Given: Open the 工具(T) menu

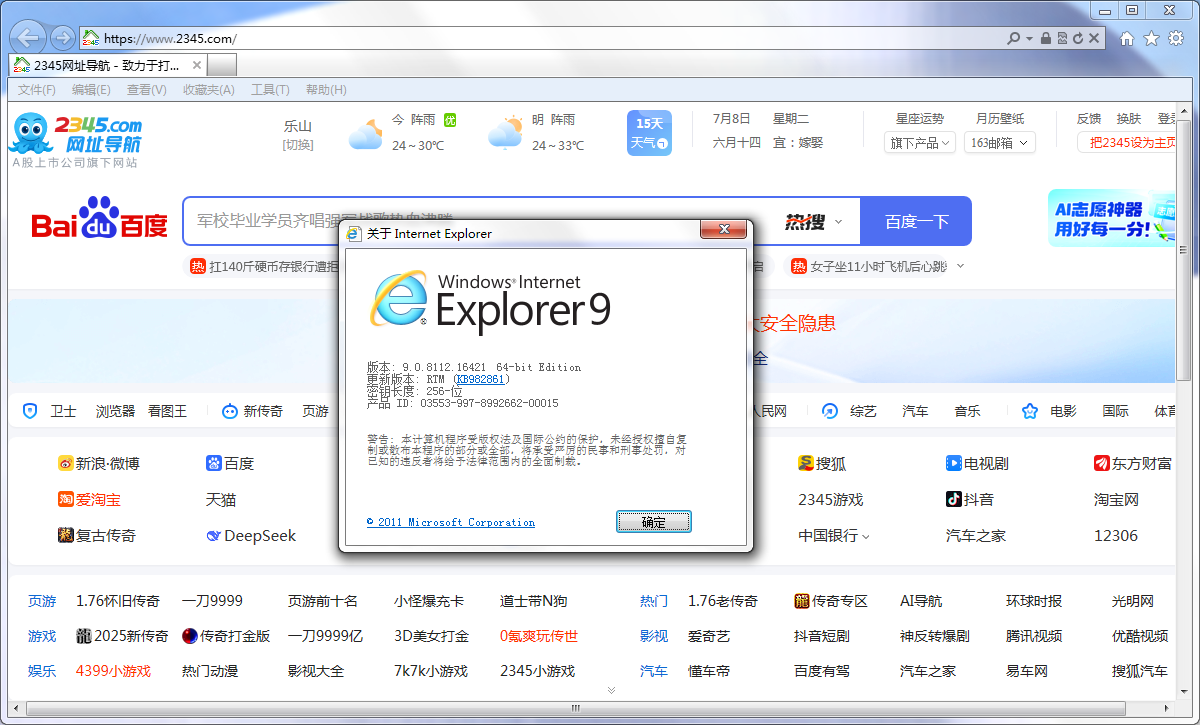Looking at the screenshot, I should tap(270, 90).
